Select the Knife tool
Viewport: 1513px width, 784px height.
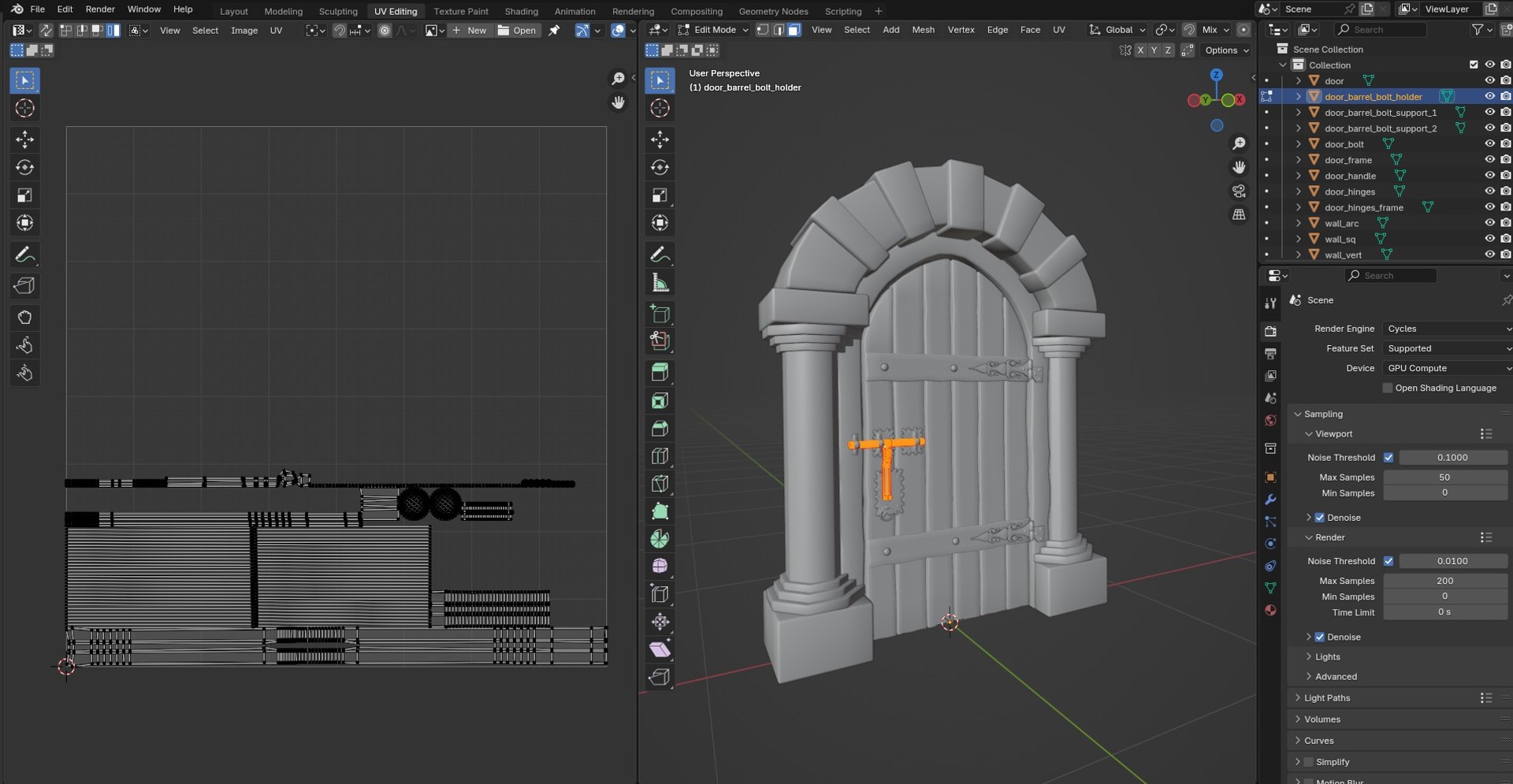(660, 484)
